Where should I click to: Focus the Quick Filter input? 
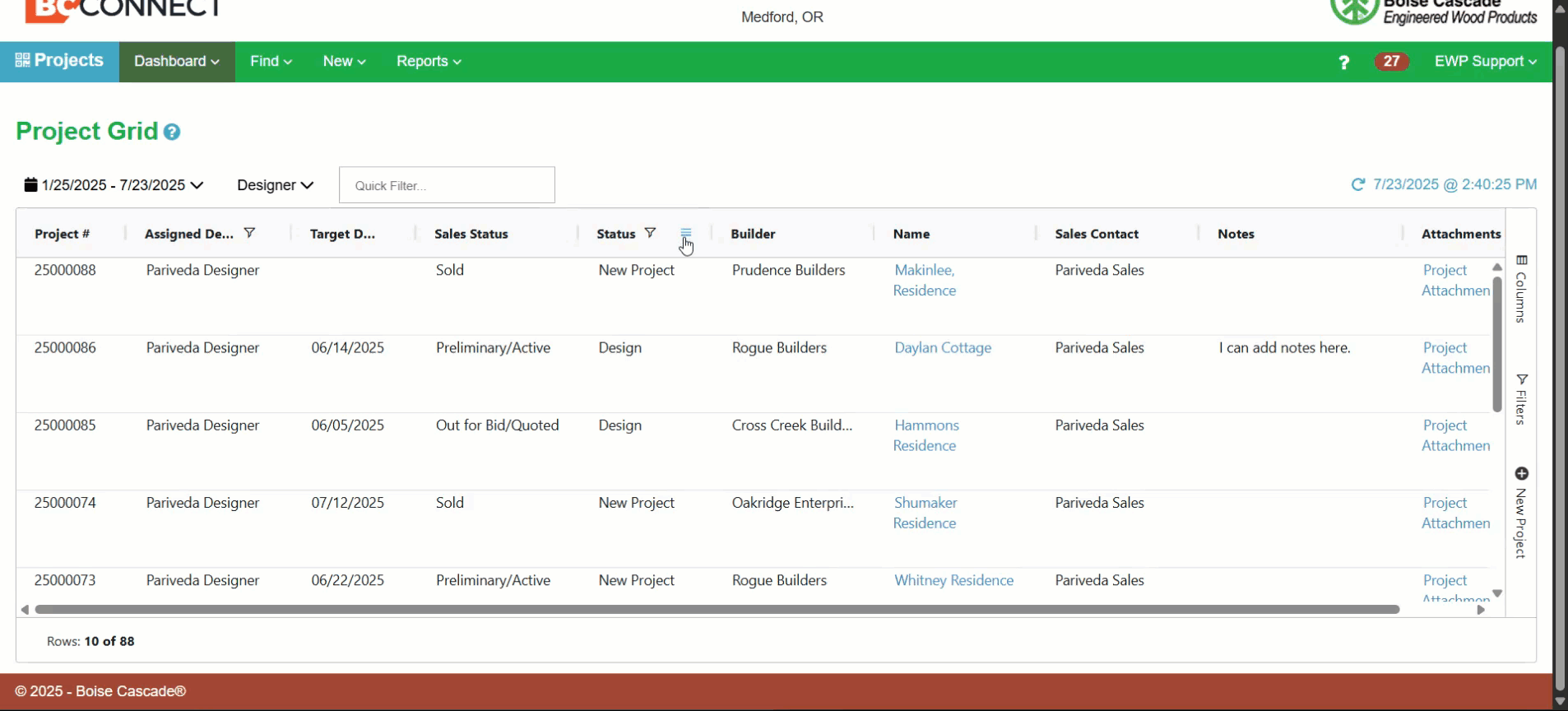(447, 185)
